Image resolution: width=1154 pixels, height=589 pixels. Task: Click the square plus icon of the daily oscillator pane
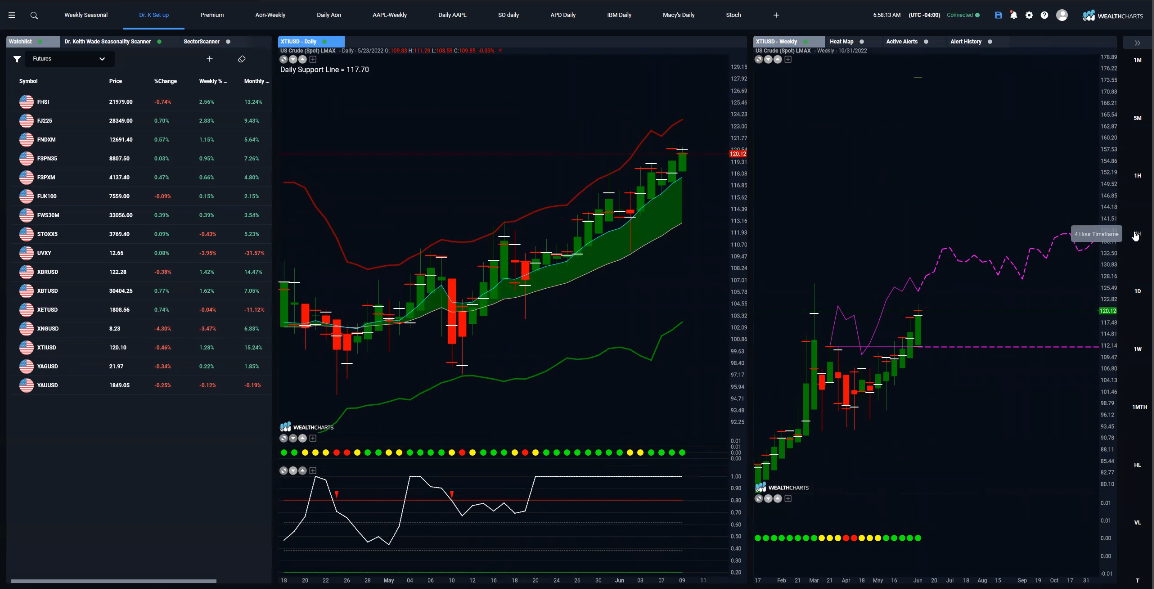(x=313, y=470)
